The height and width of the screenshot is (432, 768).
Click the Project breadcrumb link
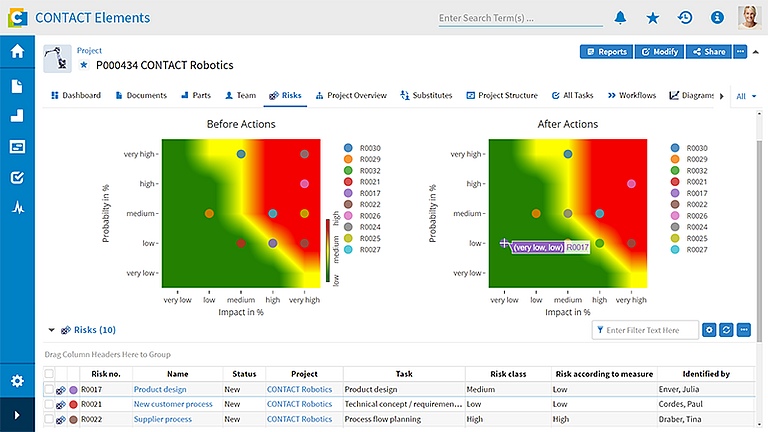89,50
